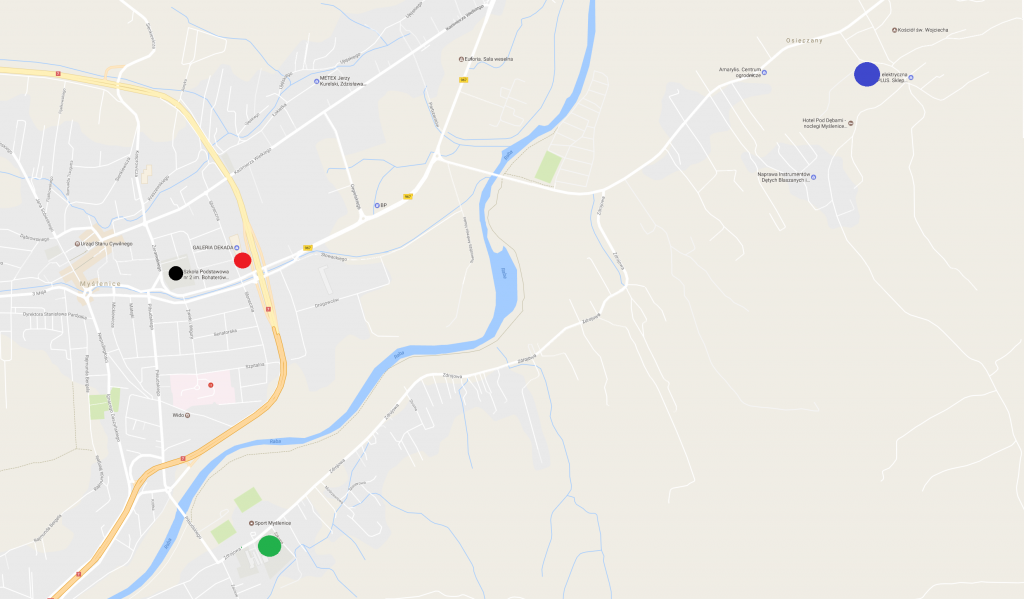Viewport: 1024px width, 599px height.
Task: Click the Szkoła Podstawowa nr 2 label
Action: [x=206, y=274]
